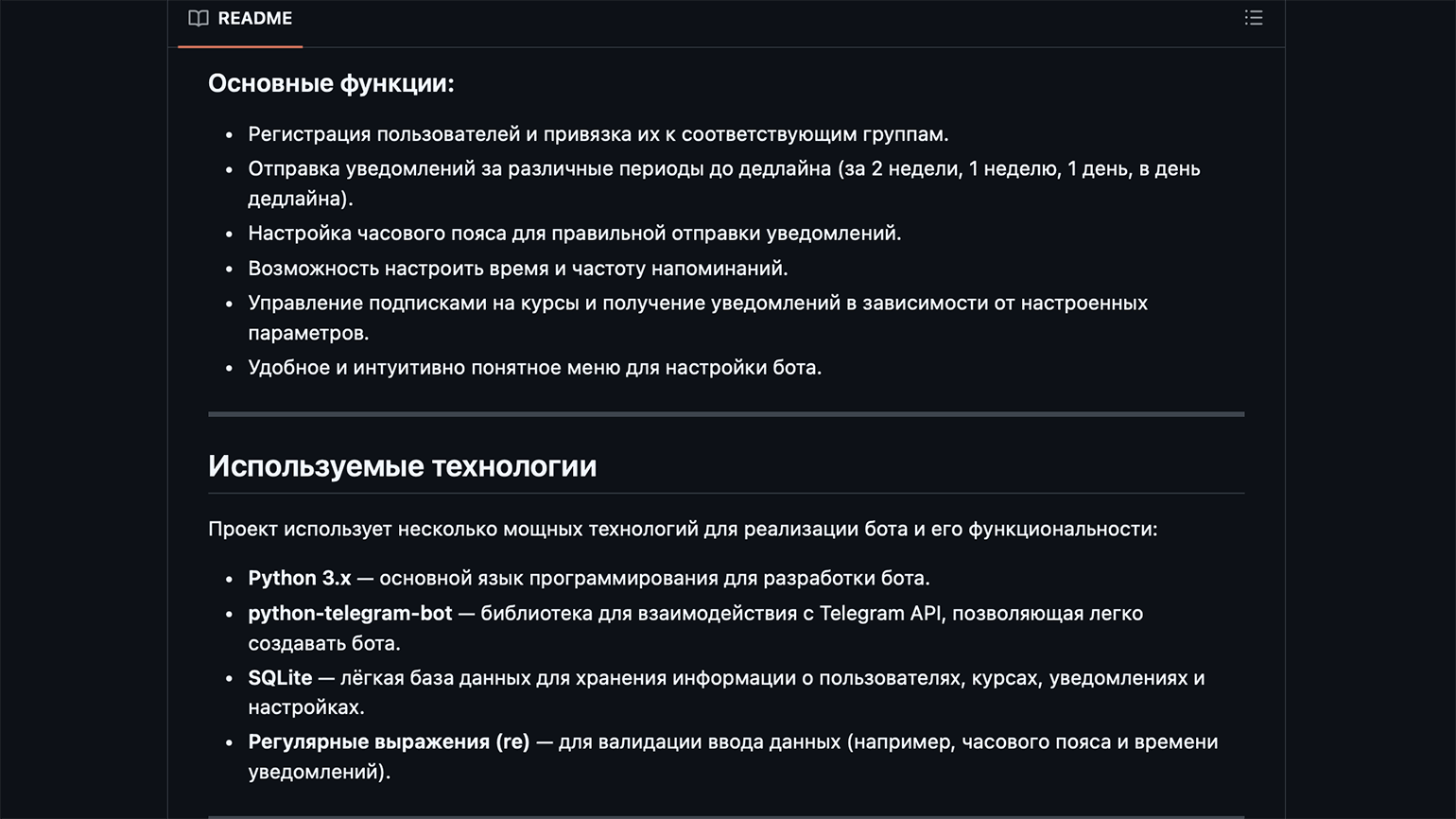1456x819 pixels.
Task: Click the "Отправка уведомлений" list item
Action: pyautogui.click(x=723, y=169)
